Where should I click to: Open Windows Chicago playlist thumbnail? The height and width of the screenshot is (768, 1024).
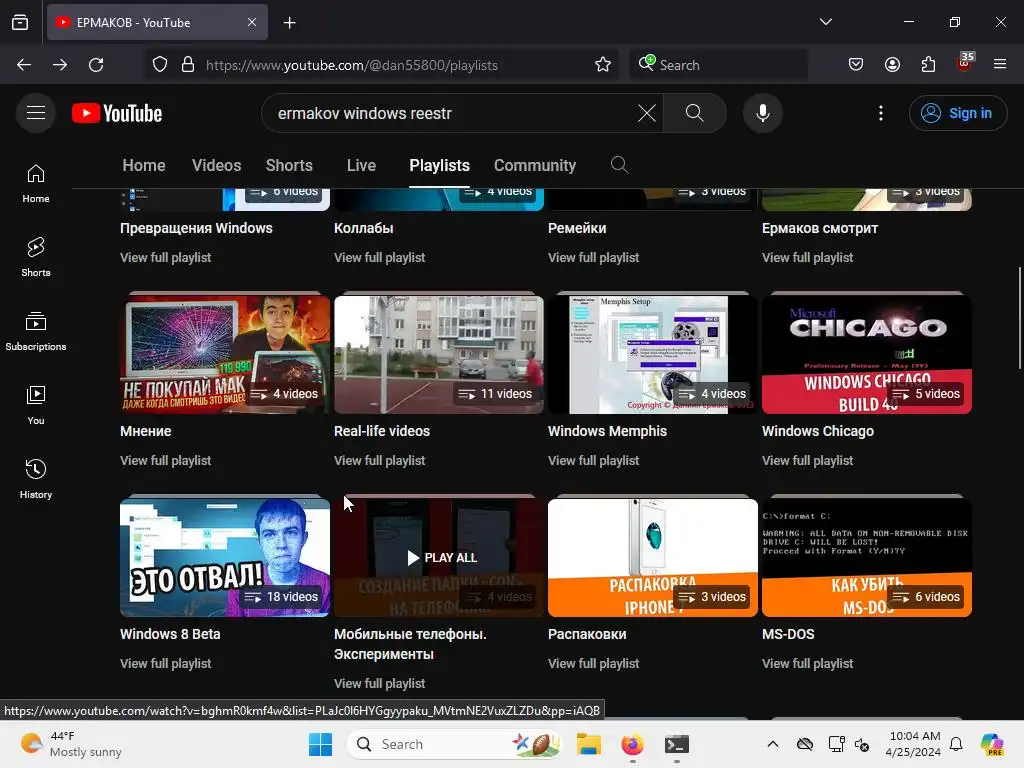[867, 355]
